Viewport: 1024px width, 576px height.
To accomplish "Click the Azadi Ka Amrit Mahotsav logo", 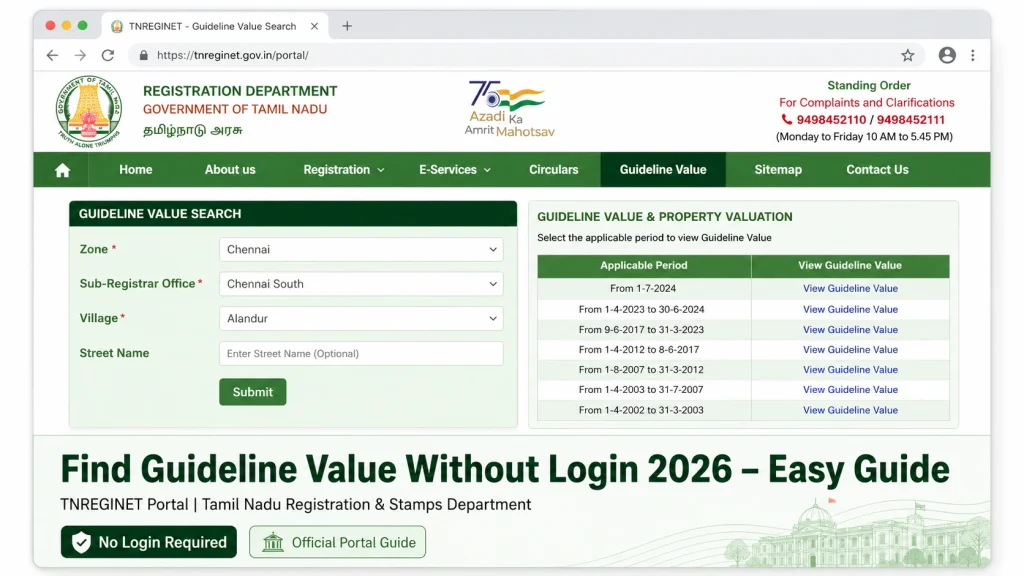I will coord(509,108).
